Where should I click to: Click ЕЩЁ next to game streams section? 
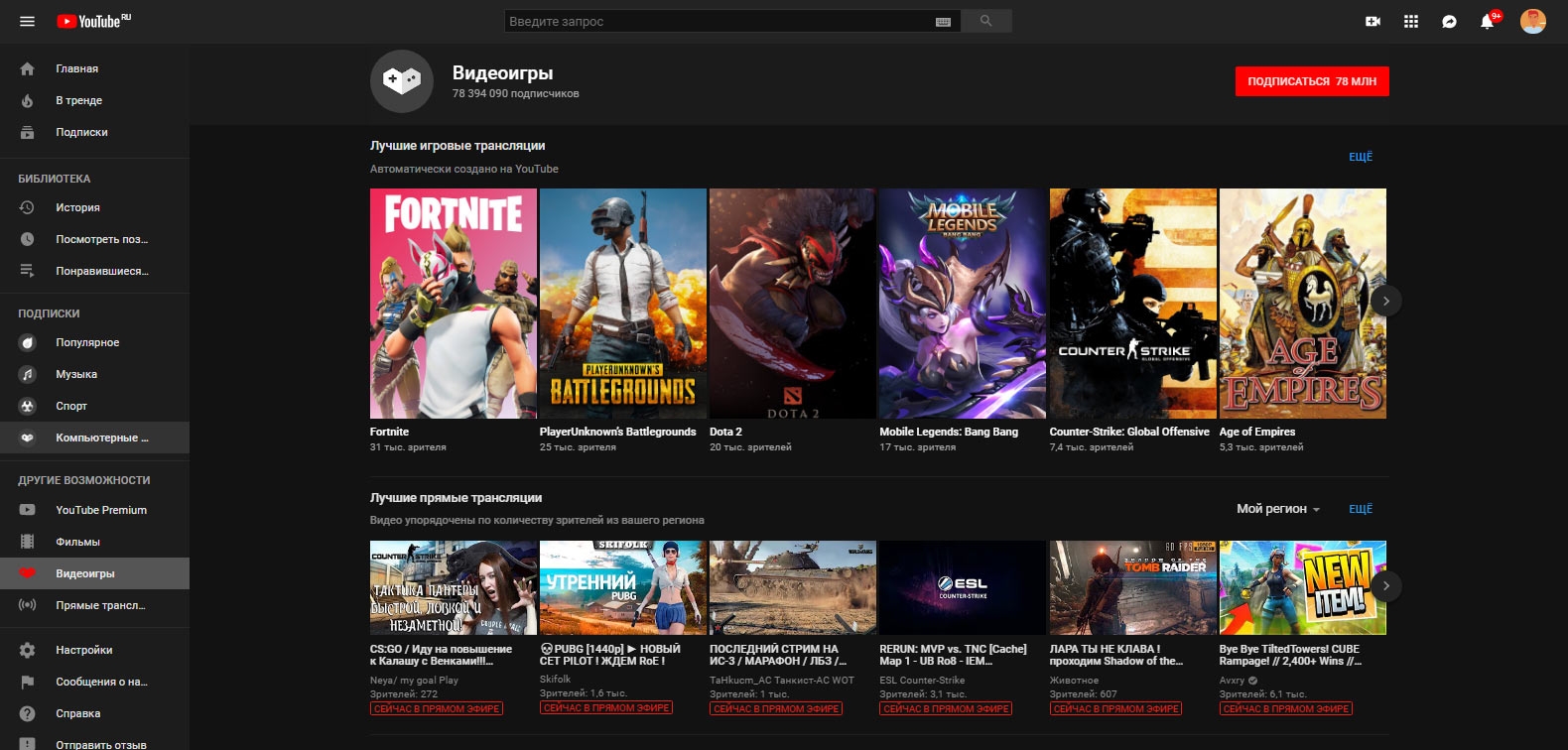pos(1361,157)
